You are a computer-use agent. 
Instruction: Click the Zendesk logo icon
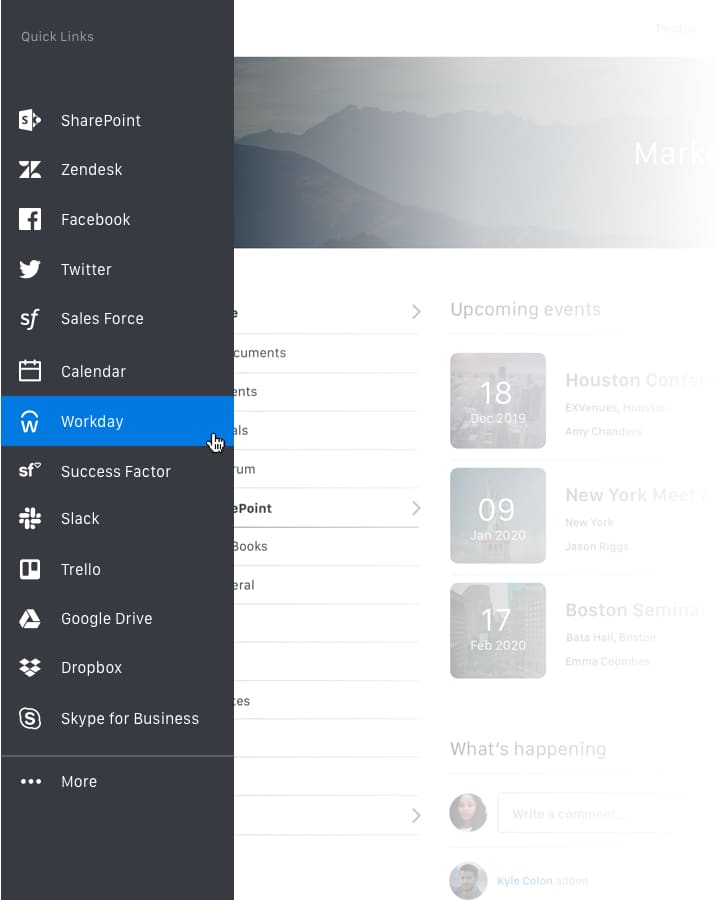click(x=30, y=169)
